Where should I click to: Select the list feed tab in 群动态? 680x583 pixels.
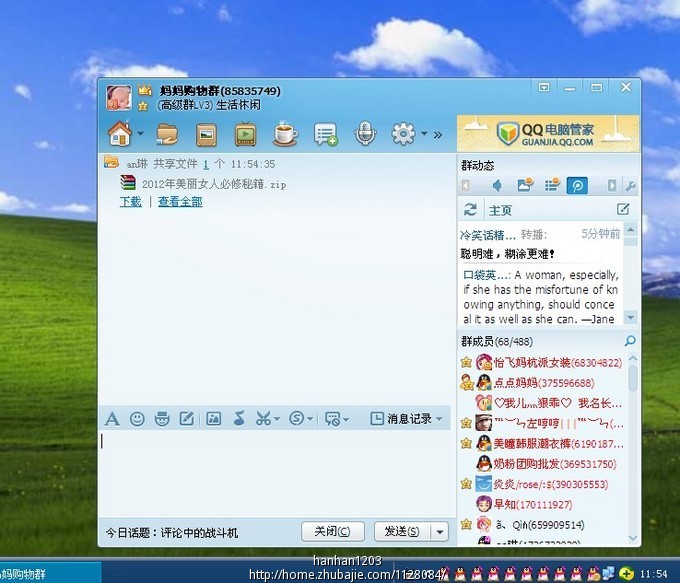click(552, 185)
